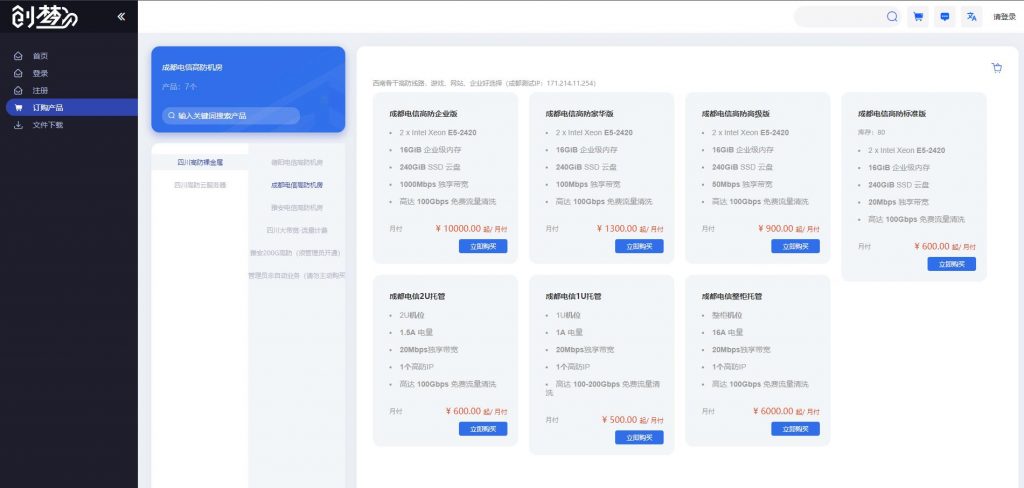Screen dimensions: 1024x488
Task: Click the ¥ 900.00 price
Action: pyautogui.click(x=775, y=229)
